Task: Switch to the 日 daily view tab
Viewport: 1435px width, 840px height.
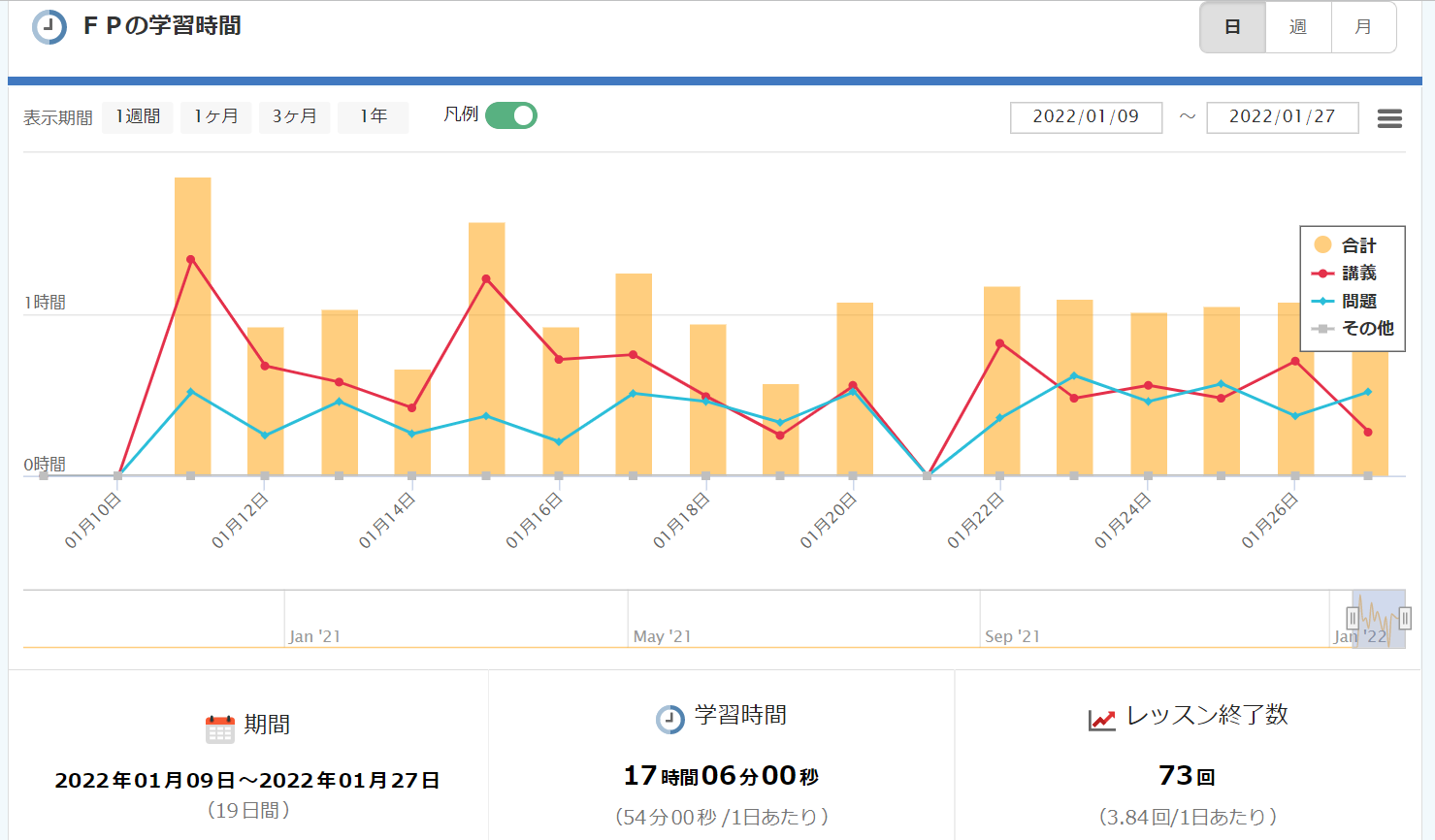Action: pyautogui.click(x=1232, y=27)
